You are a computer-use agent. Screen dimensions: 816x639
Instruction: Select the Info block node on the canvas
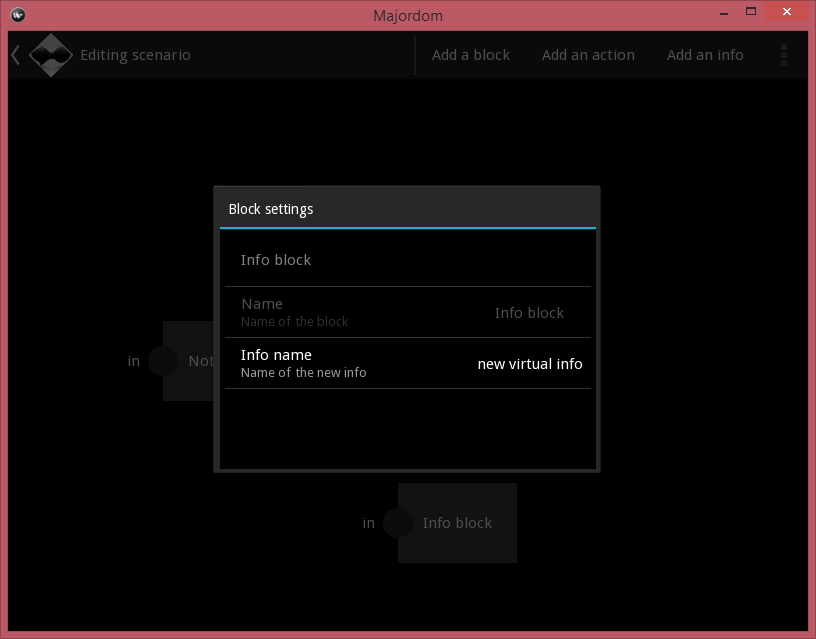tap(457, 522)
